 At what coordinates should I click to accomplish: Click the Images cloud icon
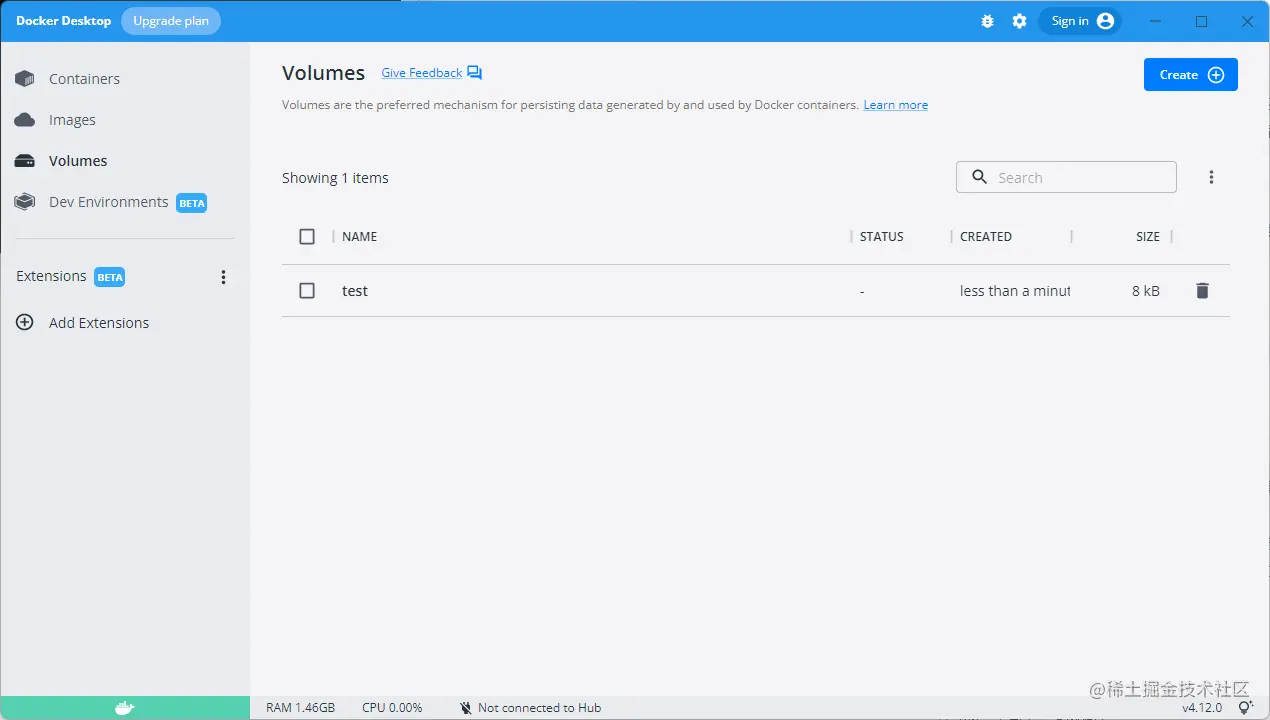[x=25, y=120]
